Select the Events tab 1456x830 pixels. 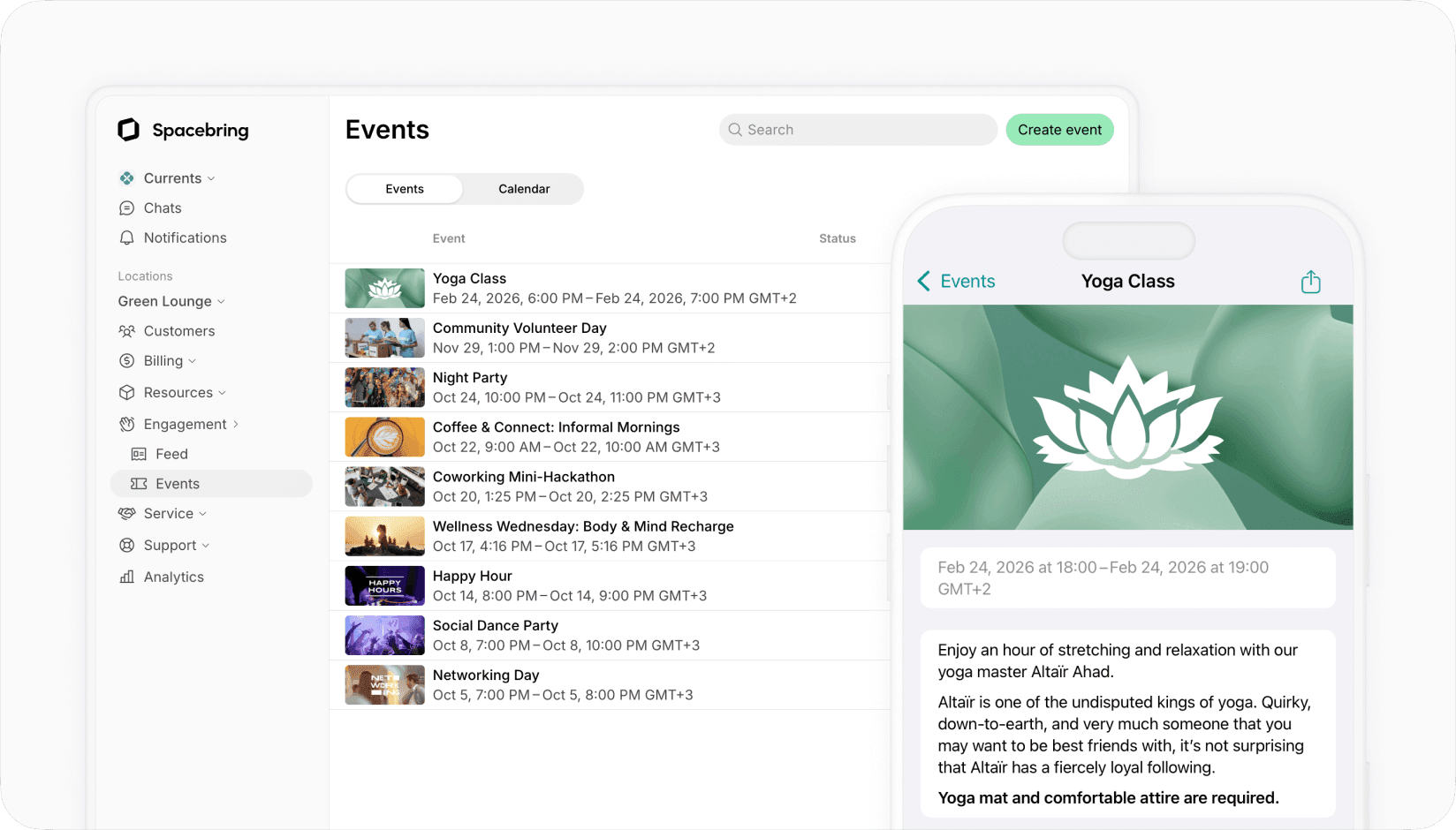404,189
